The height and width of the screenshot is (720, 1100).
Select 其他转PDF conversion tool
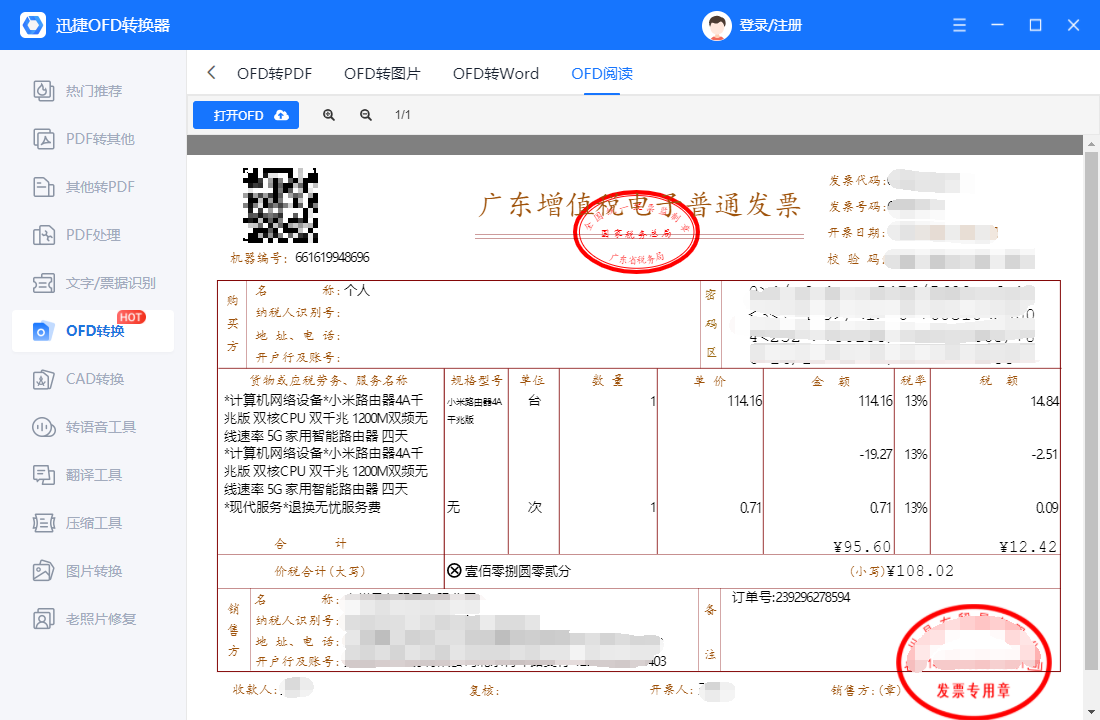(x=91, y=186)
